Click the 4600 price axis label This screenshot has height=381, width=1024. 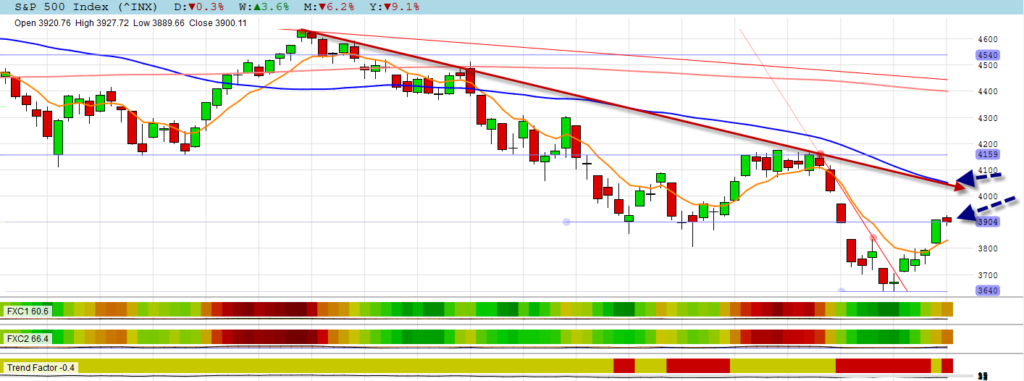[x=987, y=39]
